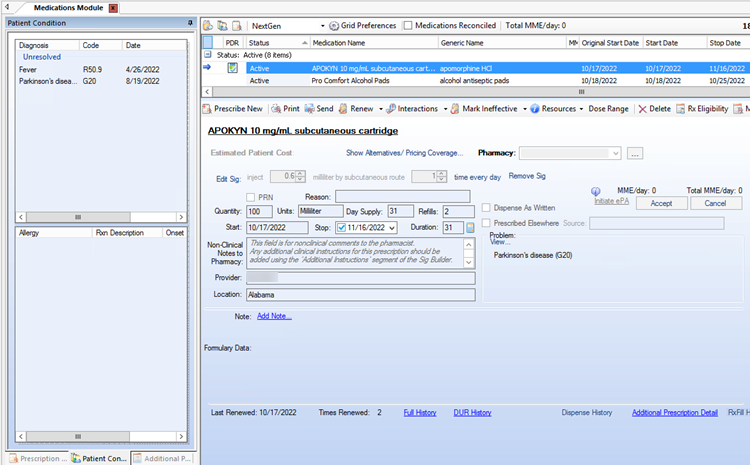750x465 pixels.
Task: Click the Reason field
Action: (402, 197)
